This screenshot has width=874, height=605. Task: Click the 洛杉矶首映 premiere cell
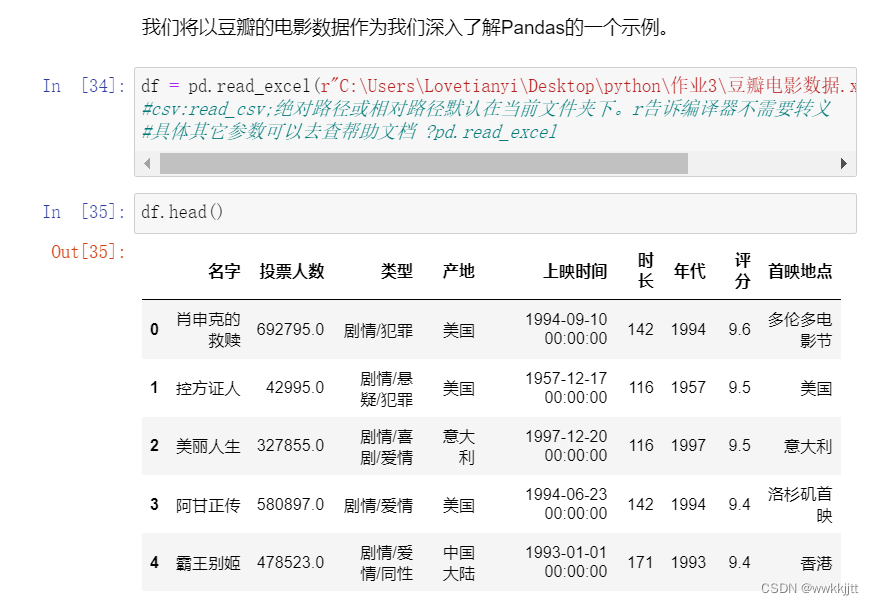coord(800,505)
